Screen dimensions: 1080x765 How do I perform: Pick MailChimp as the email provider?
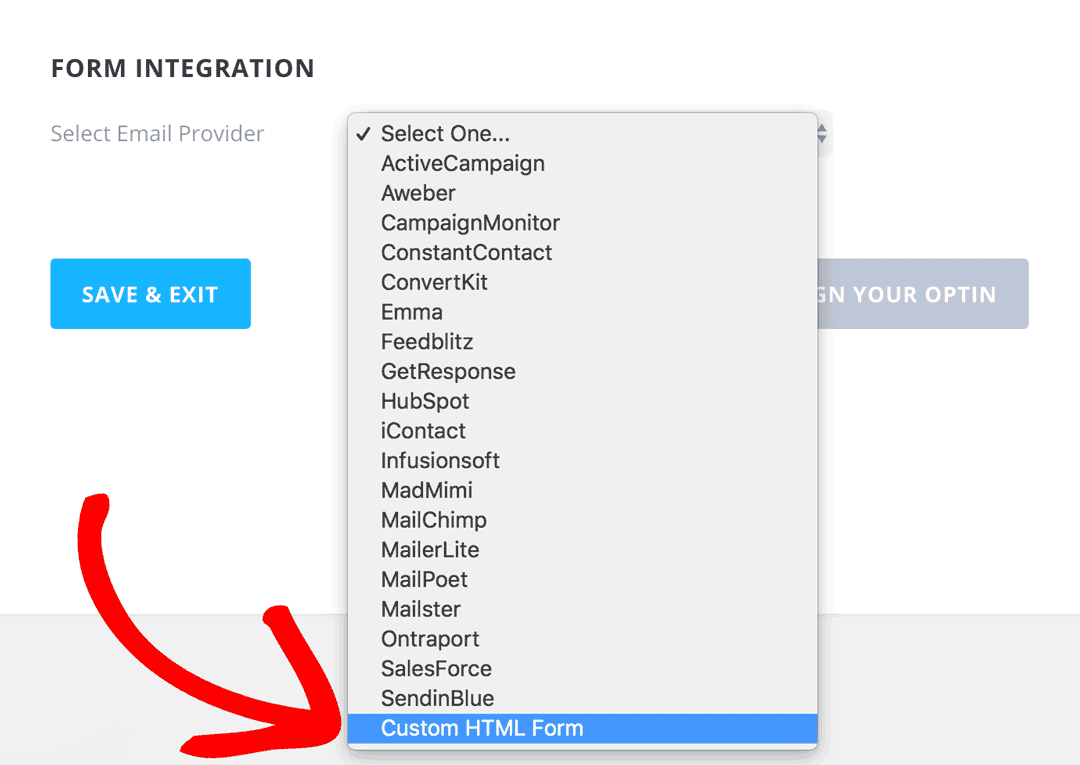433,519
